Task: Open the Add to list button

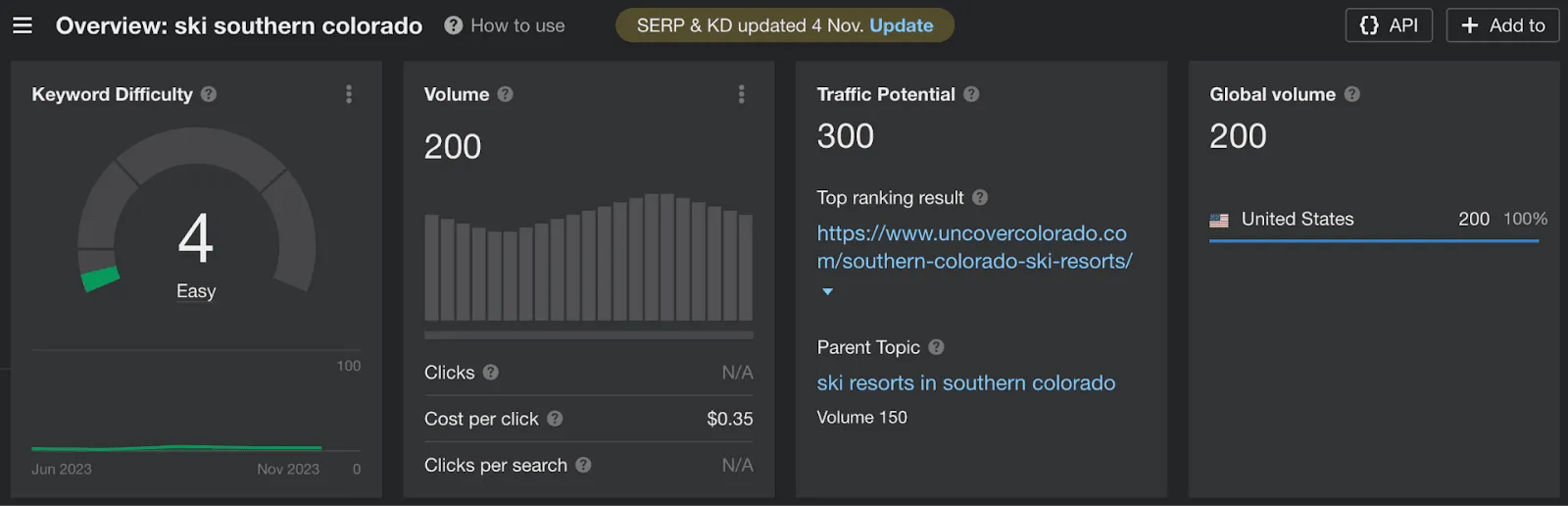Action: point(1502,25)
